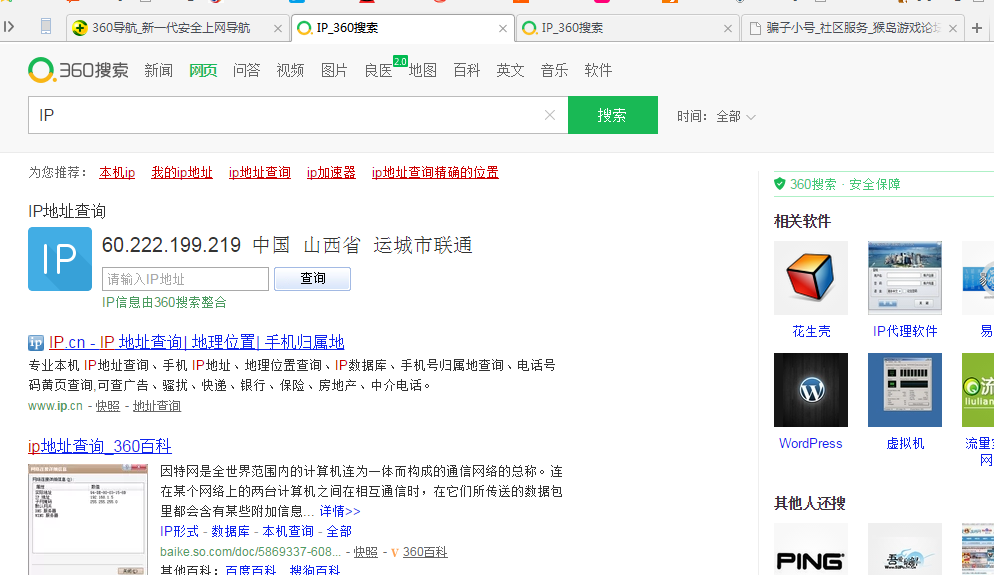This screenshot has width=994, height=575.
Task: Click 地址查询 link under www.ip.cn
Action: pos(157,406)
